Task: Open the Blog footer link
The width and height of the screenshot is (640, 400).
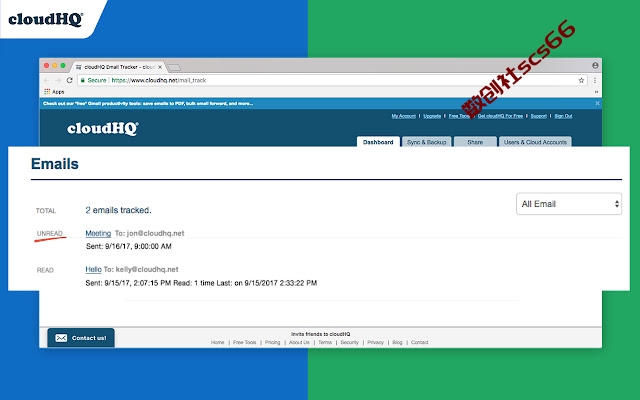Action: coord(397,342)
